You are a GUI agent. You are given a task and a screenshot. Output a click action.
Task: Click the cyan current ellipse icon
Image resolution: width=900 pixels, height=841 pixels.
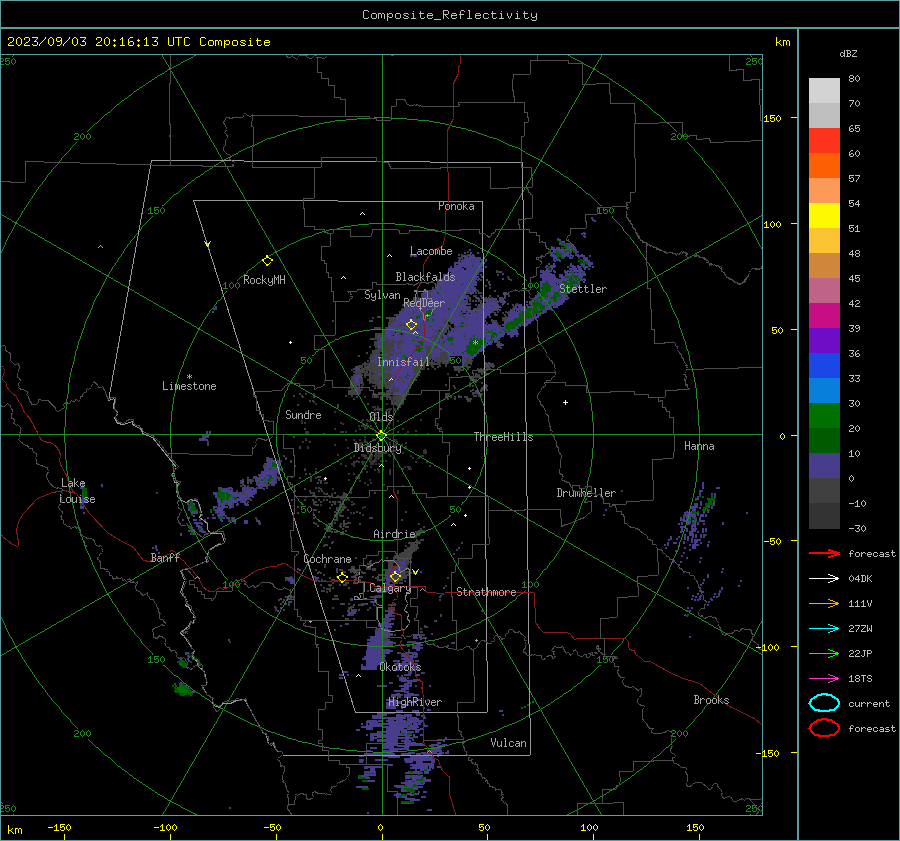point(824,703)
